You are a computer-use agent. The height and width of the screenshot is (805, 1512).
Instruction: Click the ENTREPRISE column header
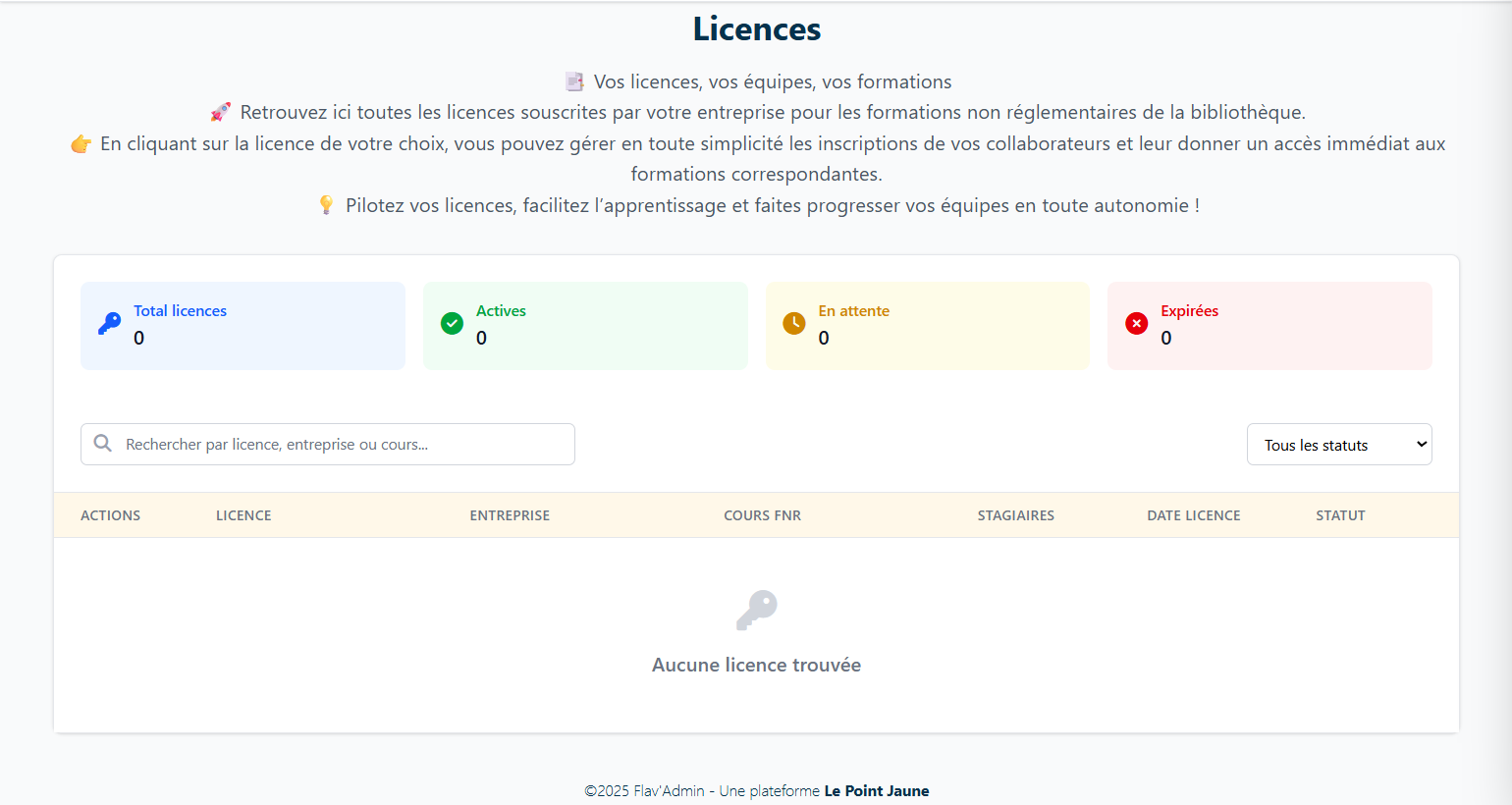tap(510, 515)
